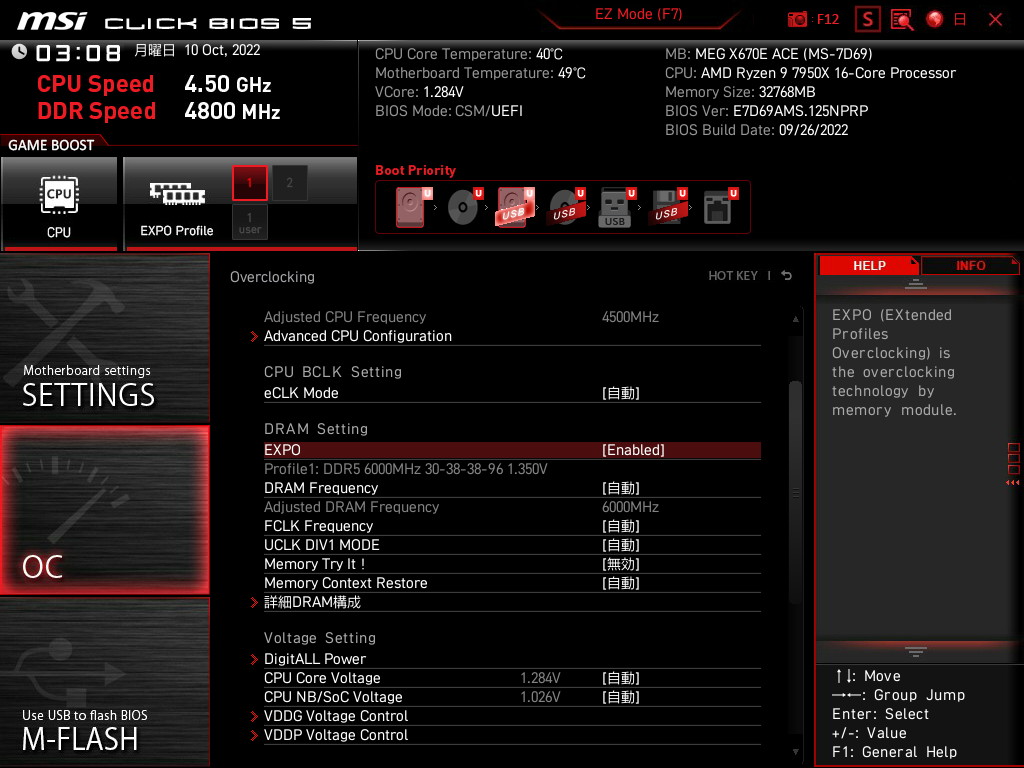Image resolution: width=1024 pixels, height=768 pixels.
Task: Click the settings list scroll down arrow
Action: tap(795, 752)
